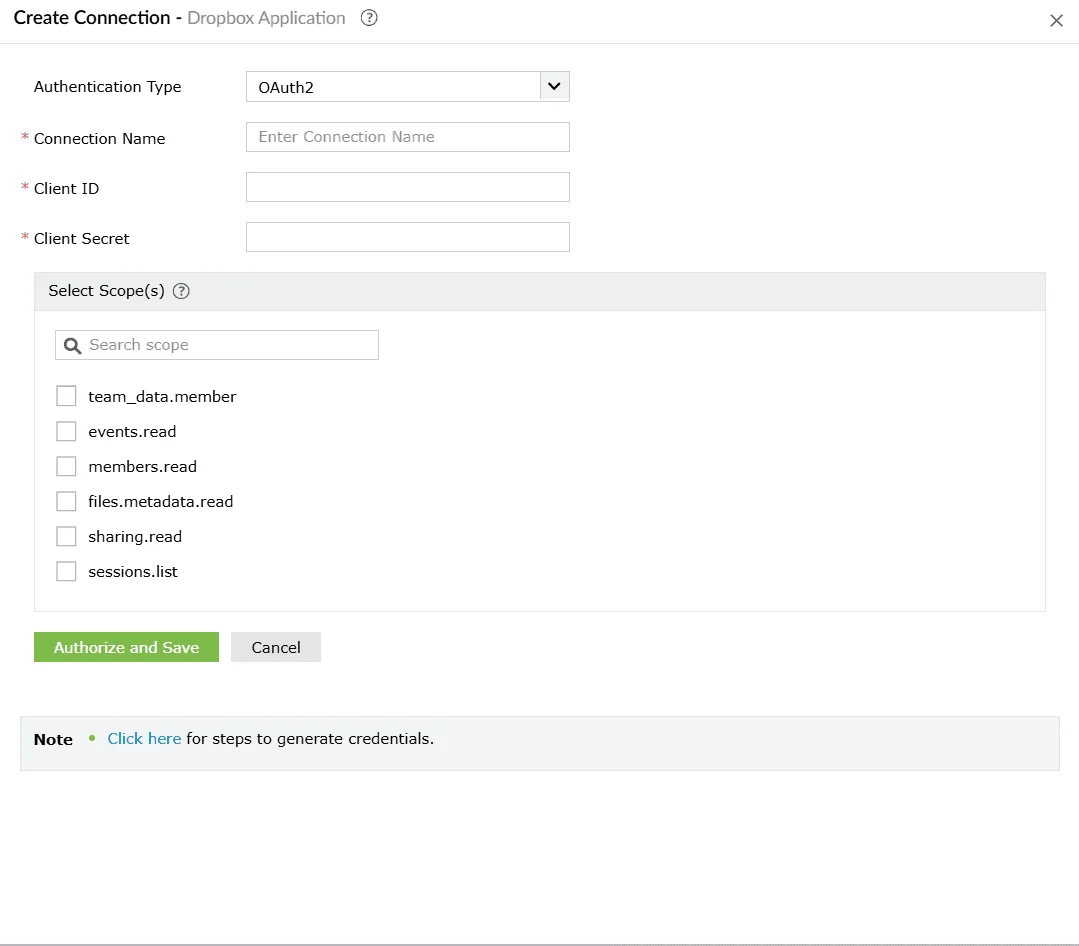Check the sessions.list scope

66,572
